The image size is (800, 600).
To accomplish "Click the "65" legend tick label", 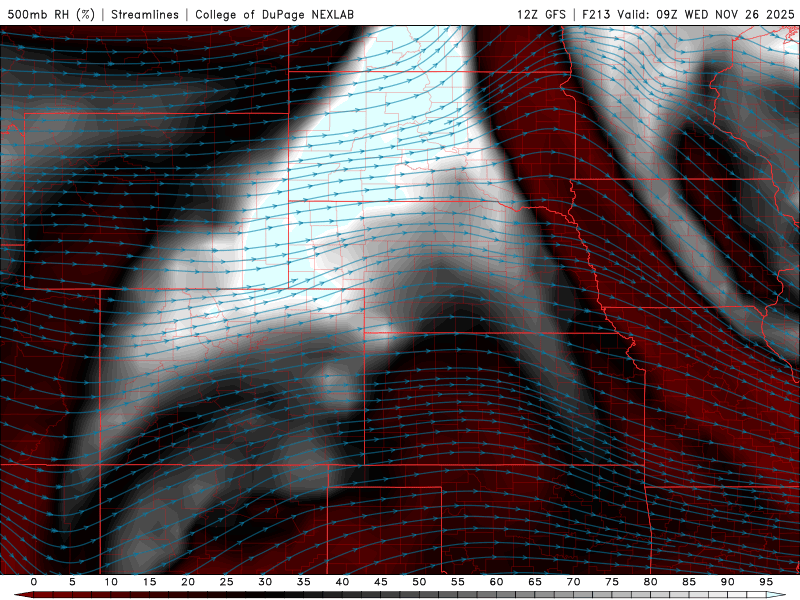I will point(535,582).
